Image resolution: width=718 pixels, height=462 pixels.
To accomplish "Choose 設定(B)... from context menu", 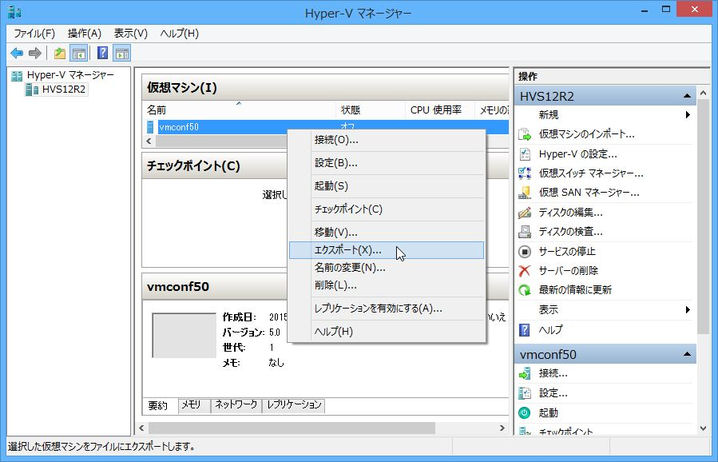I will (386, 163).
